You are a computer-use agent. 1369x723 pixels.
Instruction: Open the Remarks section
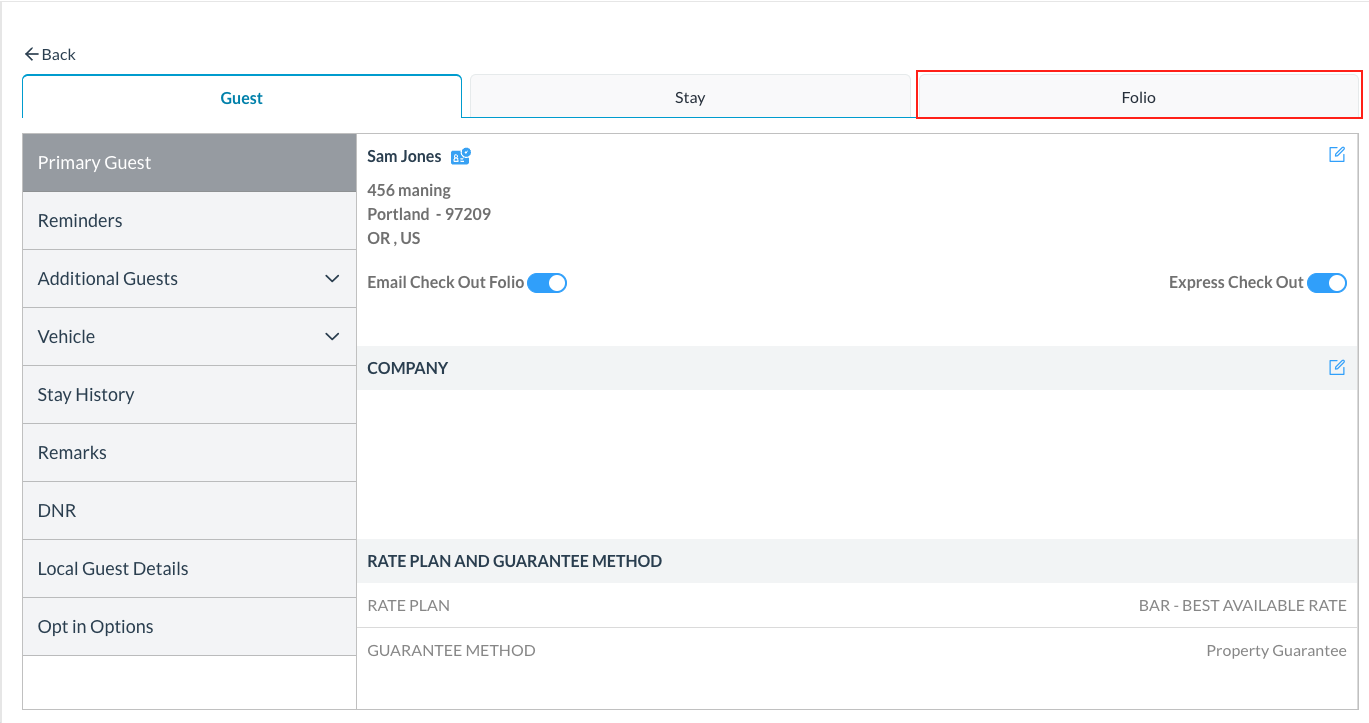point(189,452)
